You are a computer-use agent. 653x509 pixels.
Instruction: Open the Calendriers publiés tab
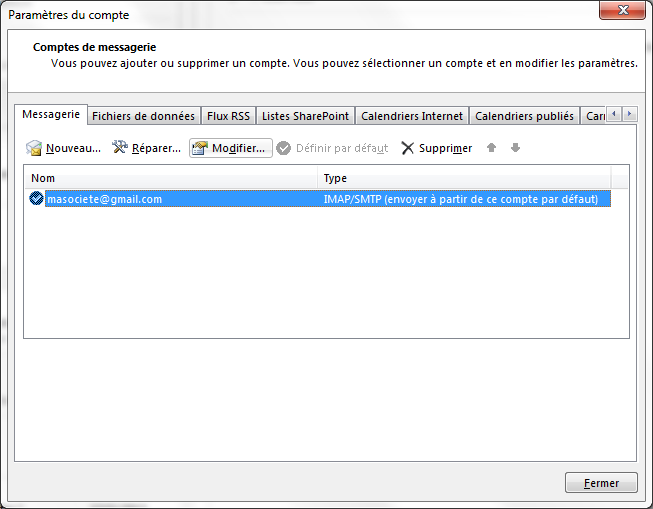point(524,116)
